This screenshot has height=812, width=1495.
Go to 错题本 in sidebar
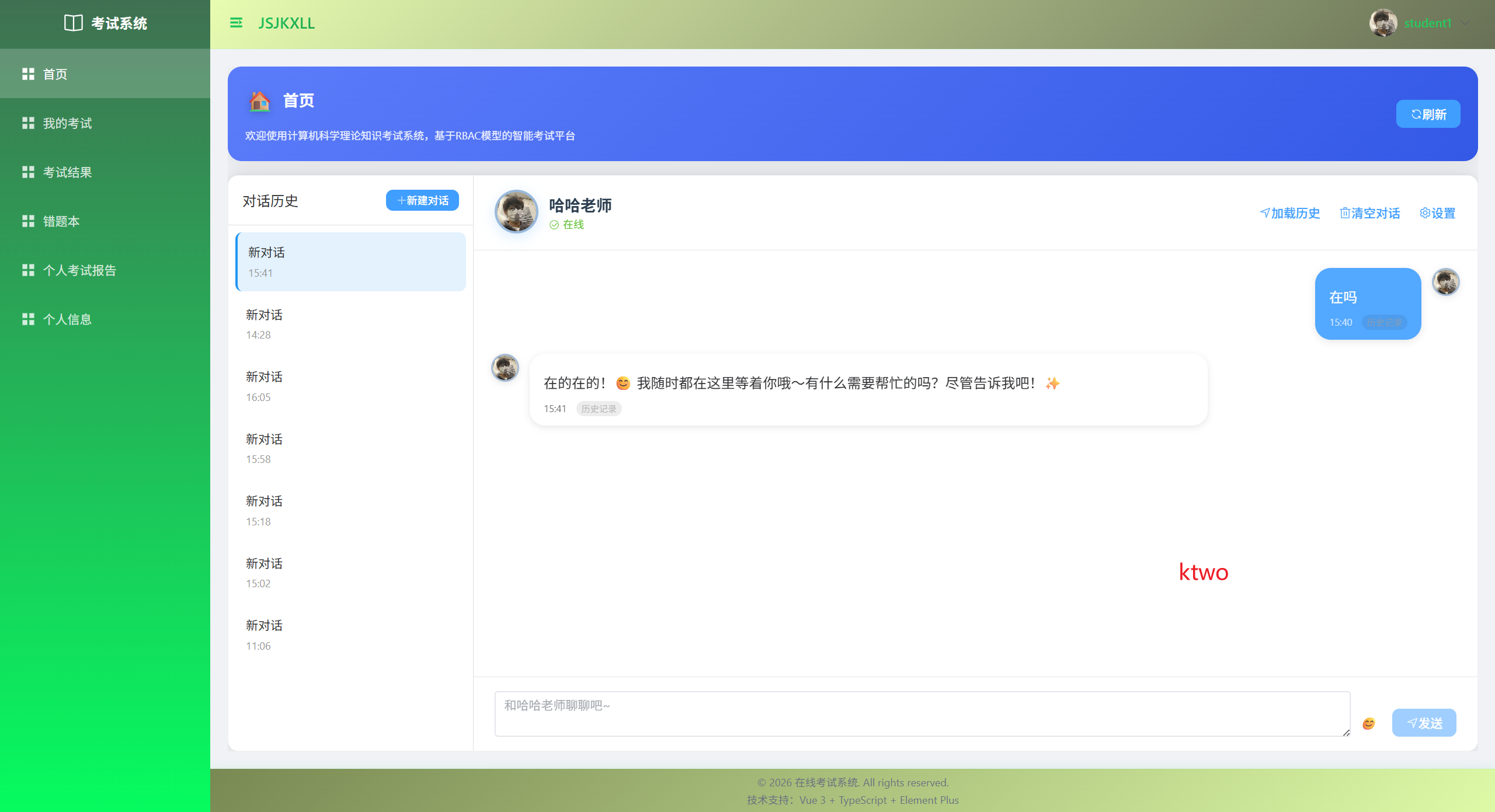61,221
